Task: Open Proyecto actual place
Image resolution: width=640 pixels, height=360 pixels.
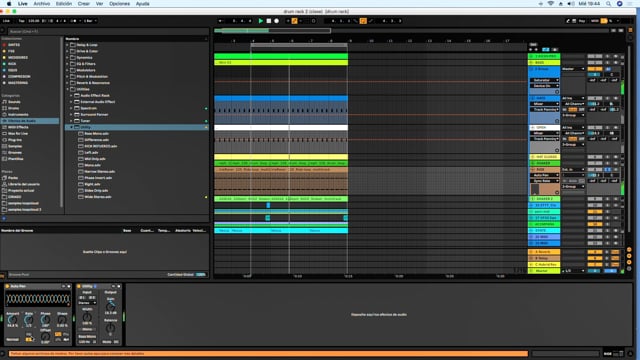Action: pos(21,191)
